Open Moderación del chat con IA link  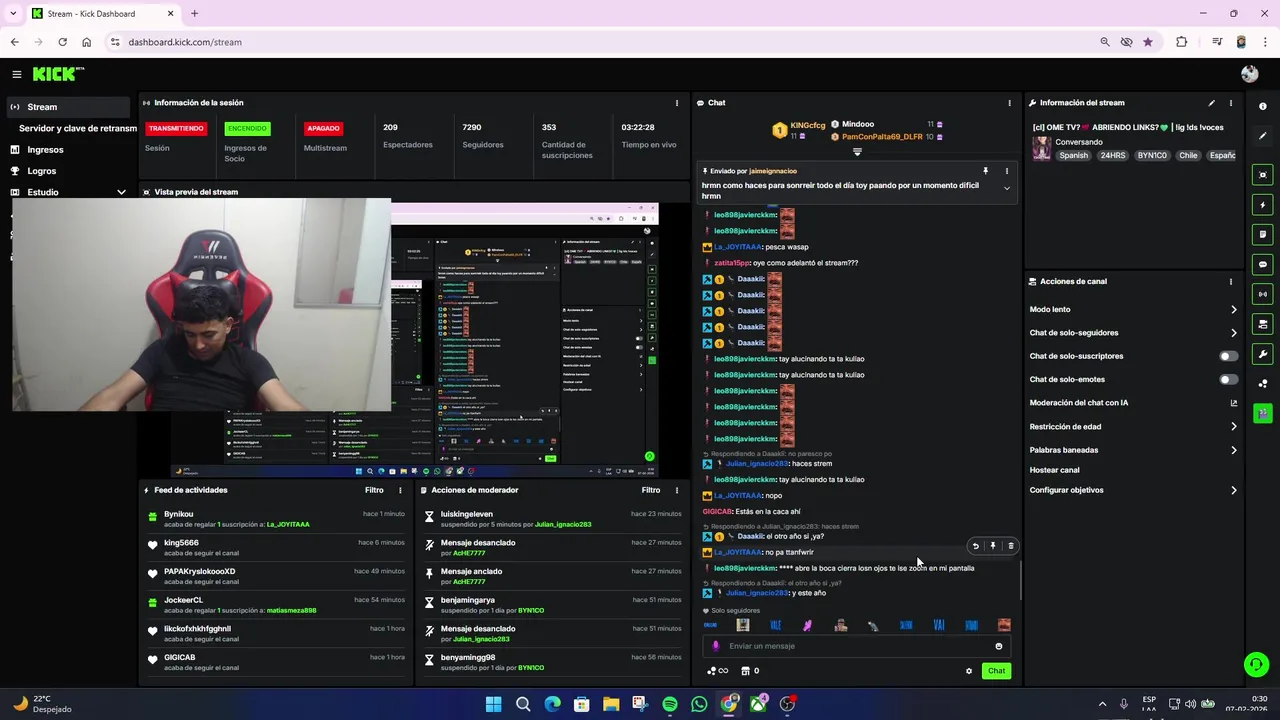click(x=1134, y=403)
